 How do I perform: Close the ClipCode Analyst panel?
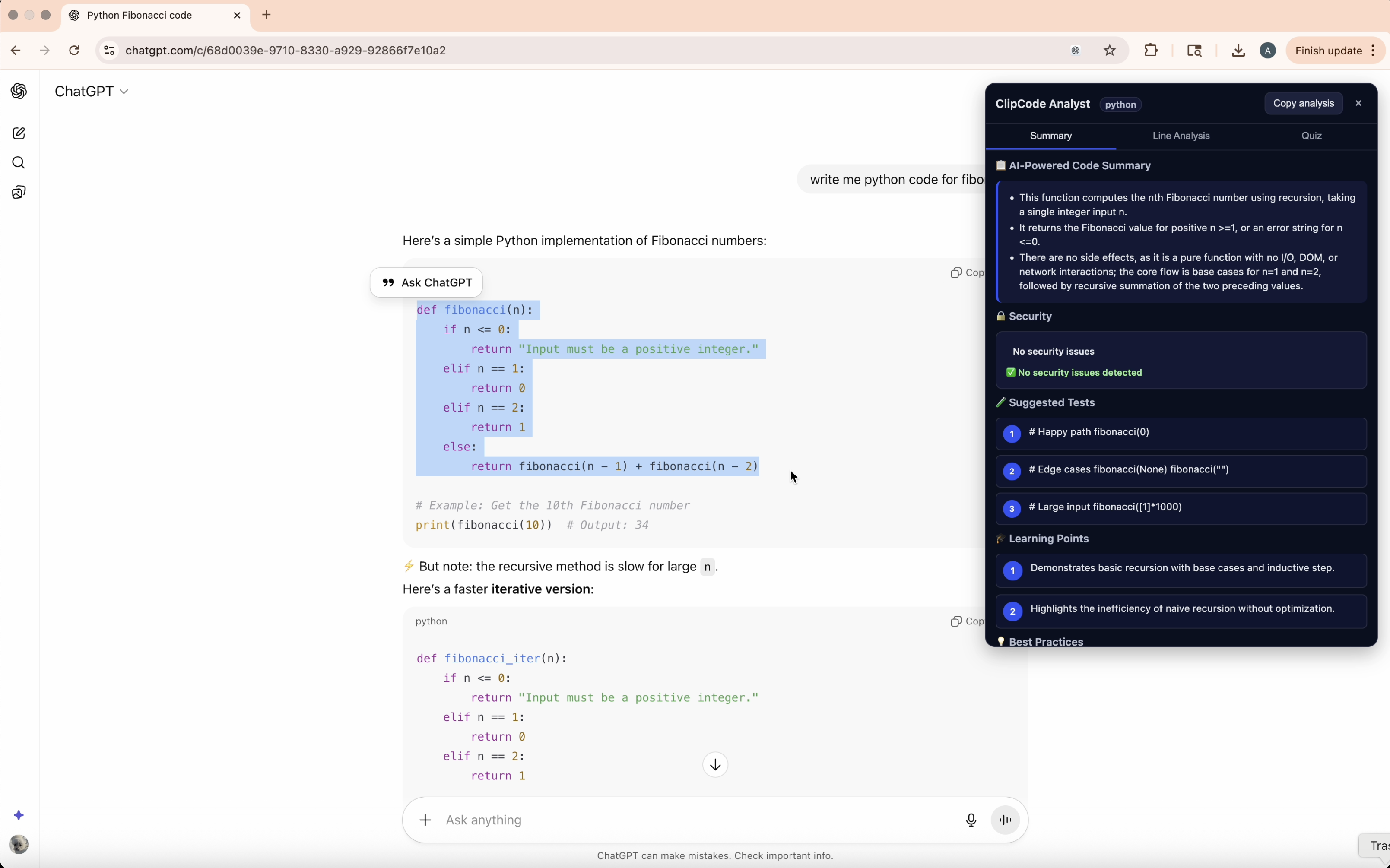[x=1358, y=103]
